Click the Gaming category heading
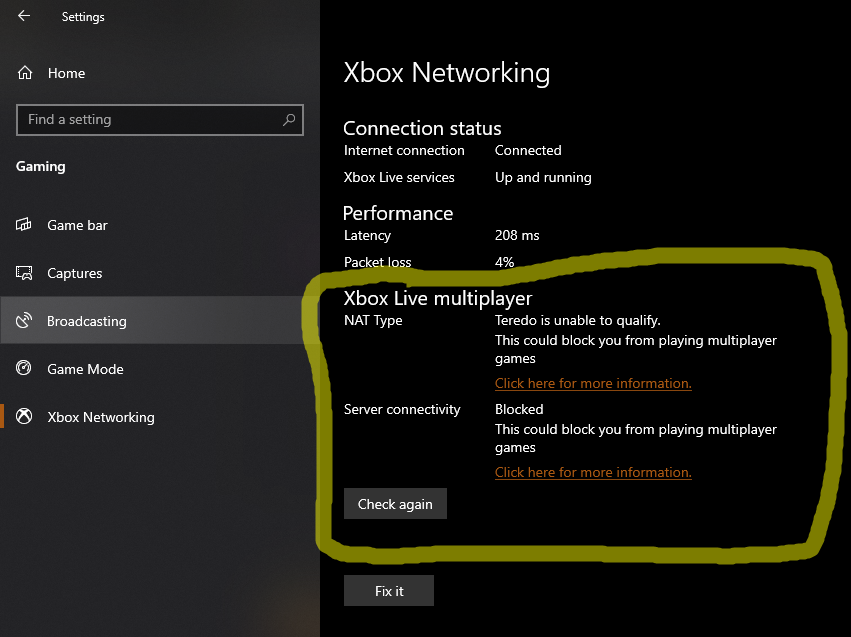The height and width of the screenshot is (637, 851). (41, 167)
